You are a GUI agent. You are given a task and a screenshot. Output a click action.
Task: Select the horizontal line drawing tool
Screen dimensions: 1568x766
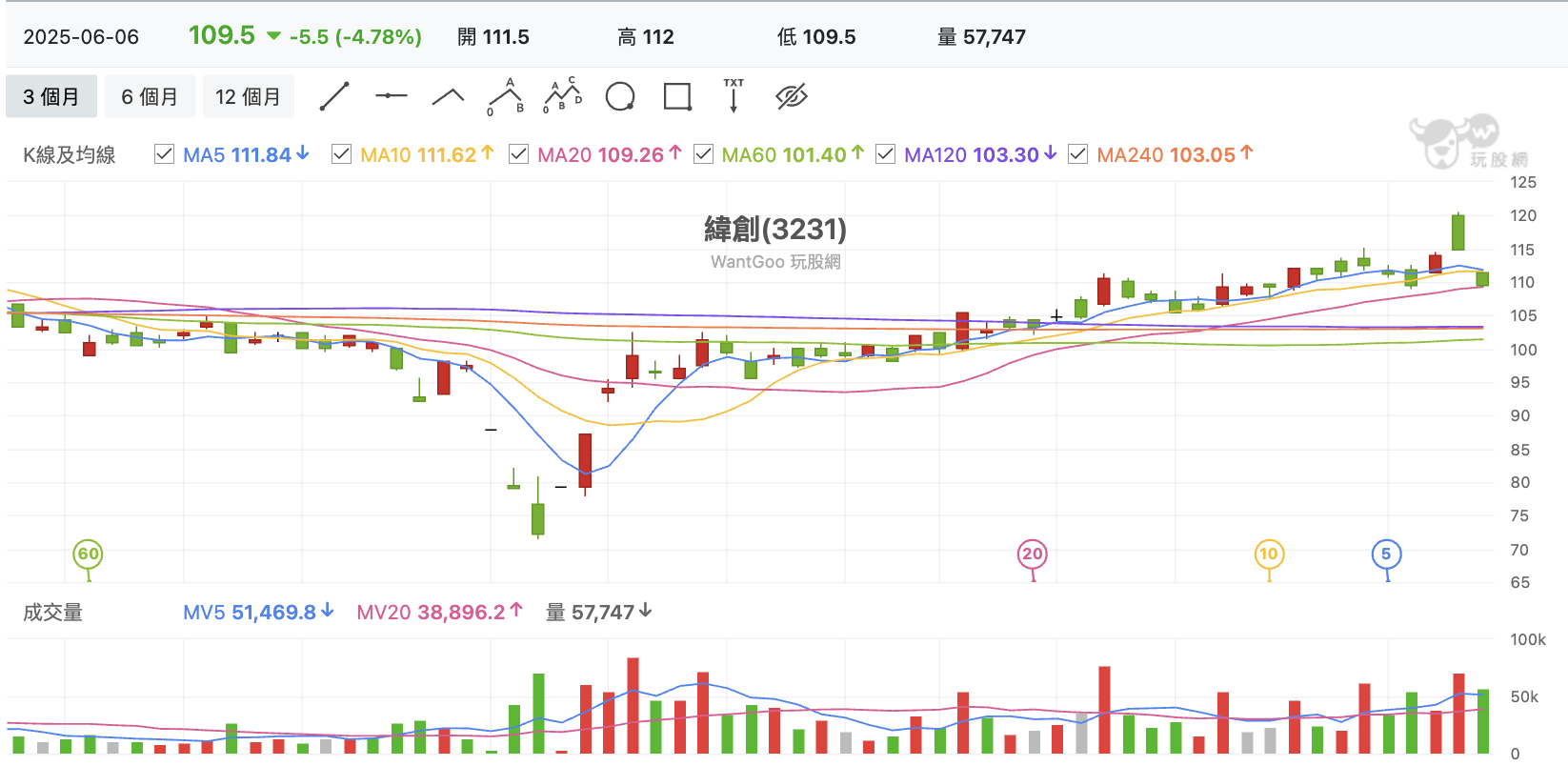tap(391, 96)
